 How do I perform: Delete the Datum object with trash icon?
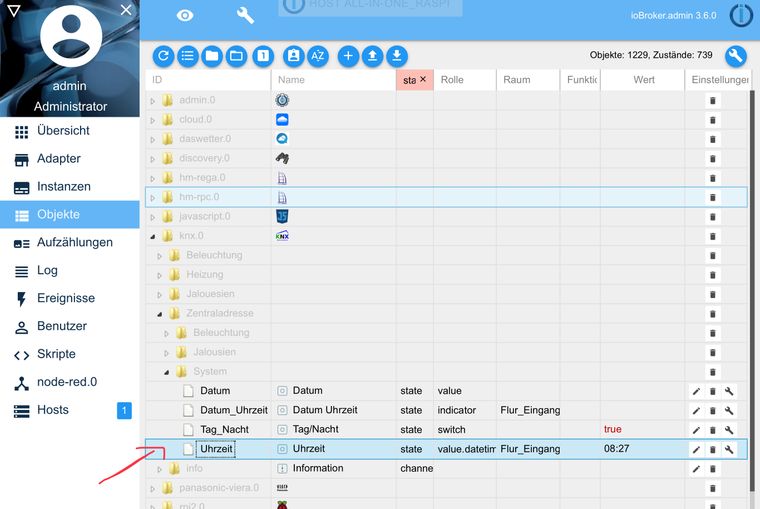712,391
